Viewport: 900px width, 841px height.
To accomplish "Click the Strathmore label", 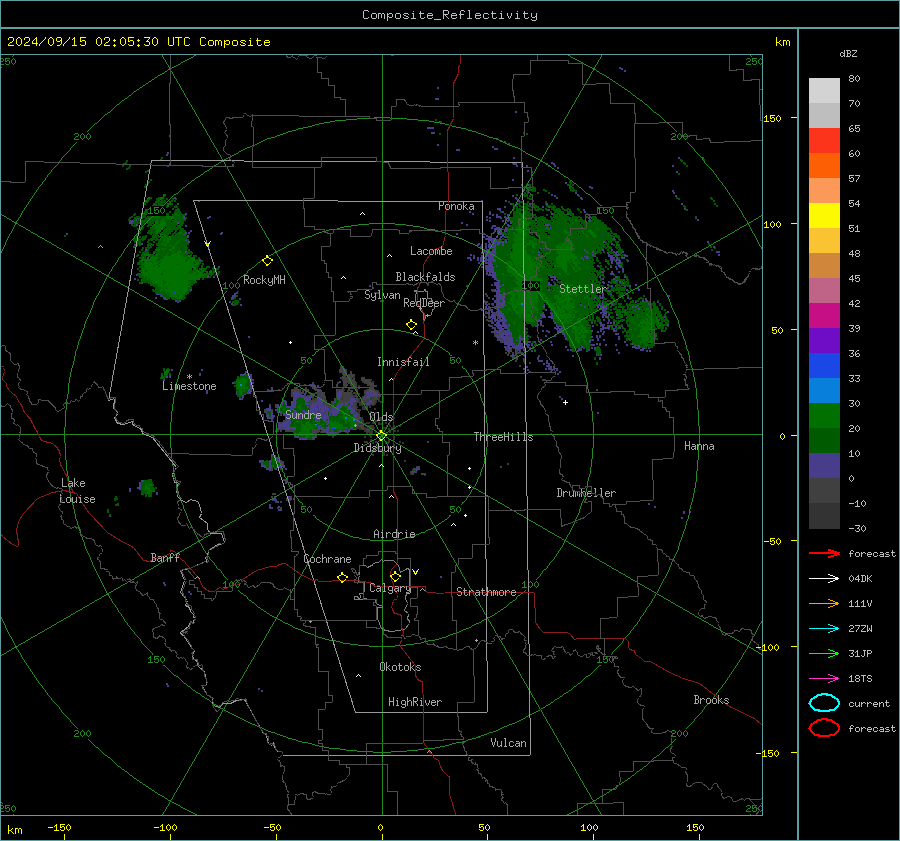I will [x=486, y=592].
